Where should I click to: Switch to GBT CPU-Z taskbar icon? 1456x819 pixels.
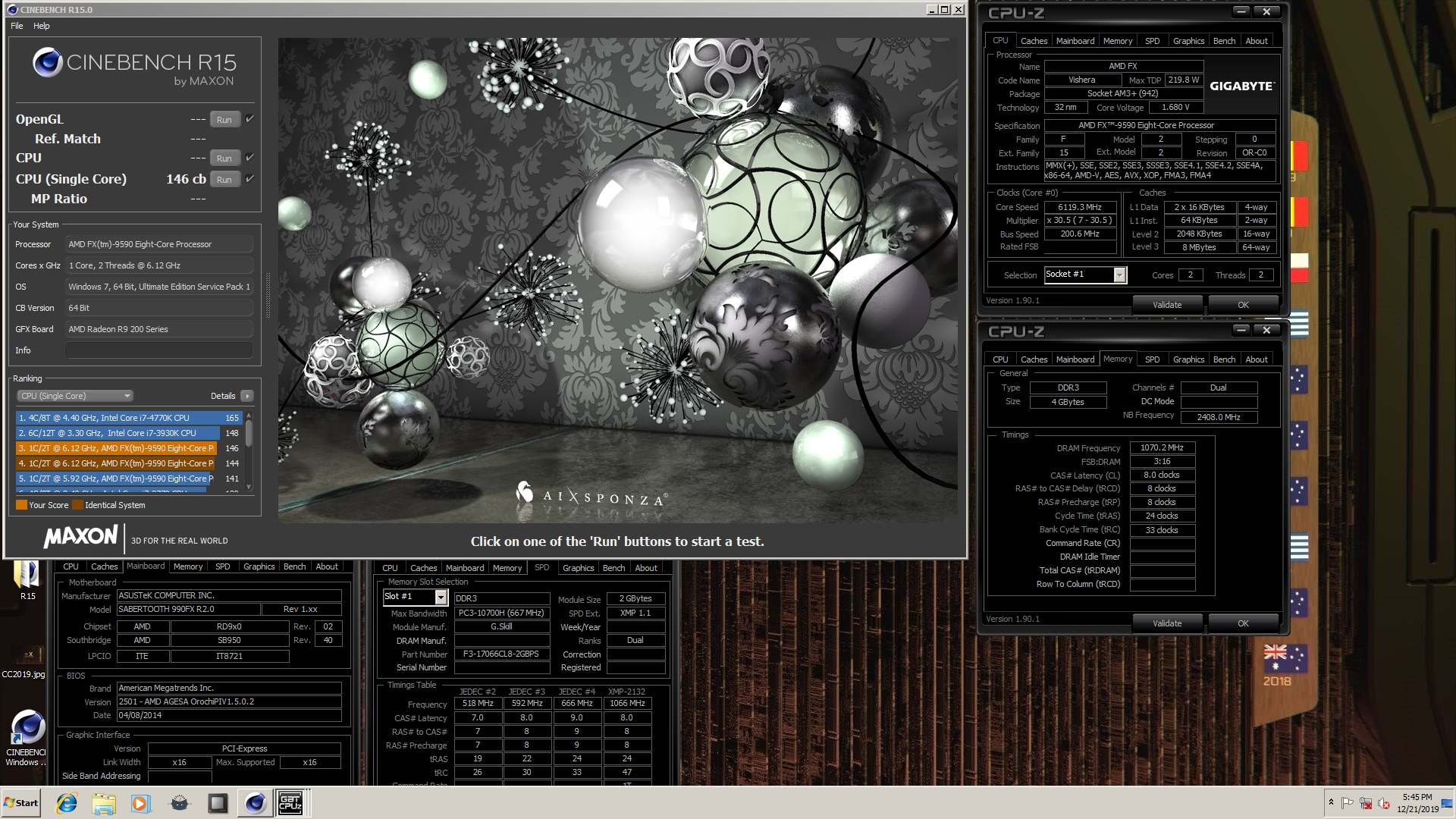[290, 803]
